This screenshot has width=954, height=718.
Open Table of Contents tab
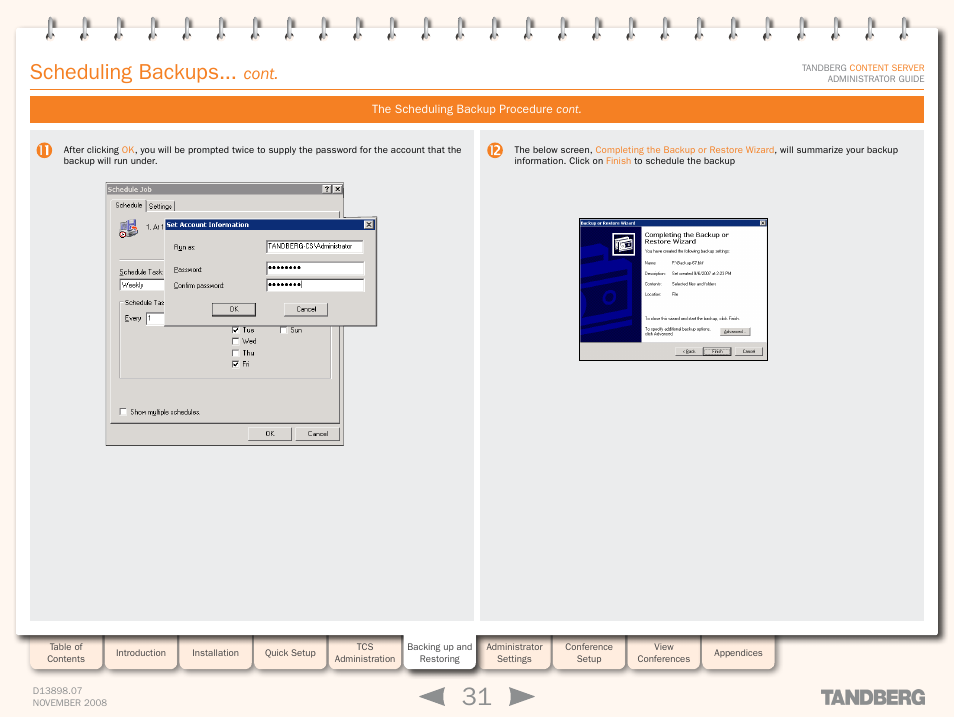pos(66,653)
